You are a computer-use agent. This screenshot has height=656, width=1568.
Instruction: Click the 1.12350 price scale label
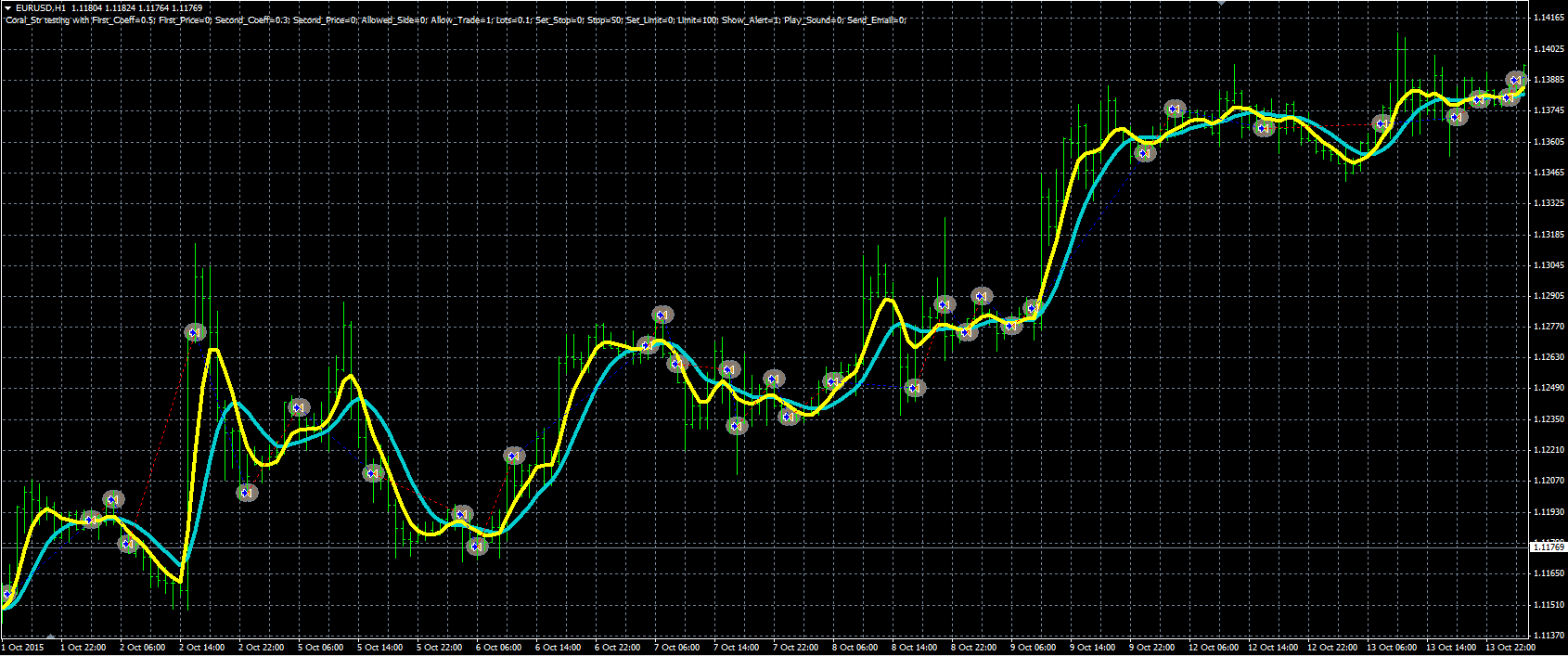pyautogui.click(x=1549, y=419)
